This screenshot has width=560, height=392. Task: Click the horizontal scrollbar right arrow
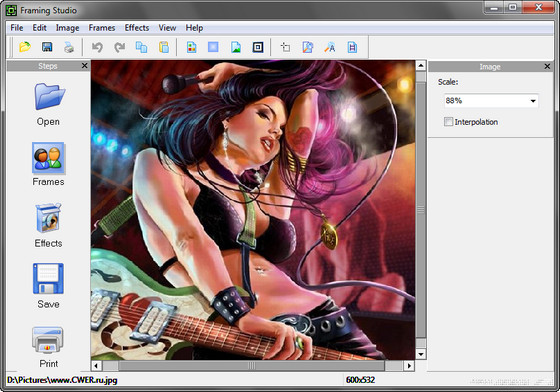pyautogui.click(x=409, y=366)
